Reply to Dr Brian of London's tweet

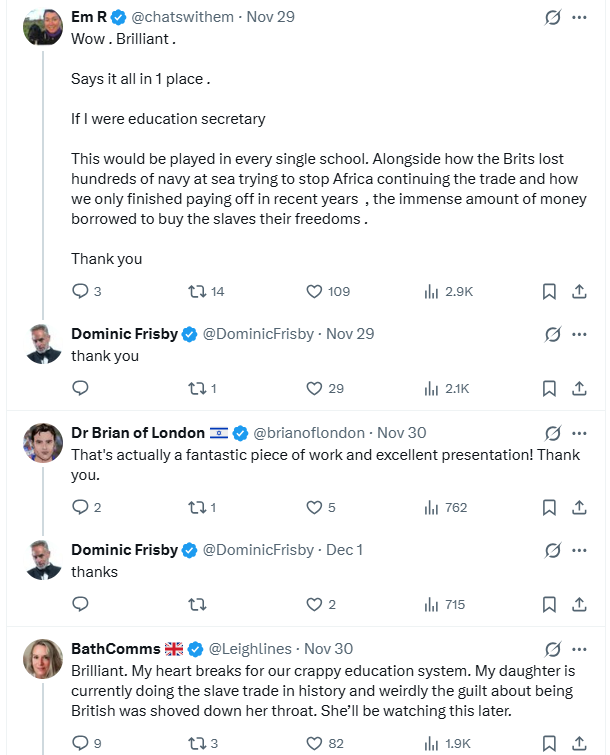click(81, 507)
